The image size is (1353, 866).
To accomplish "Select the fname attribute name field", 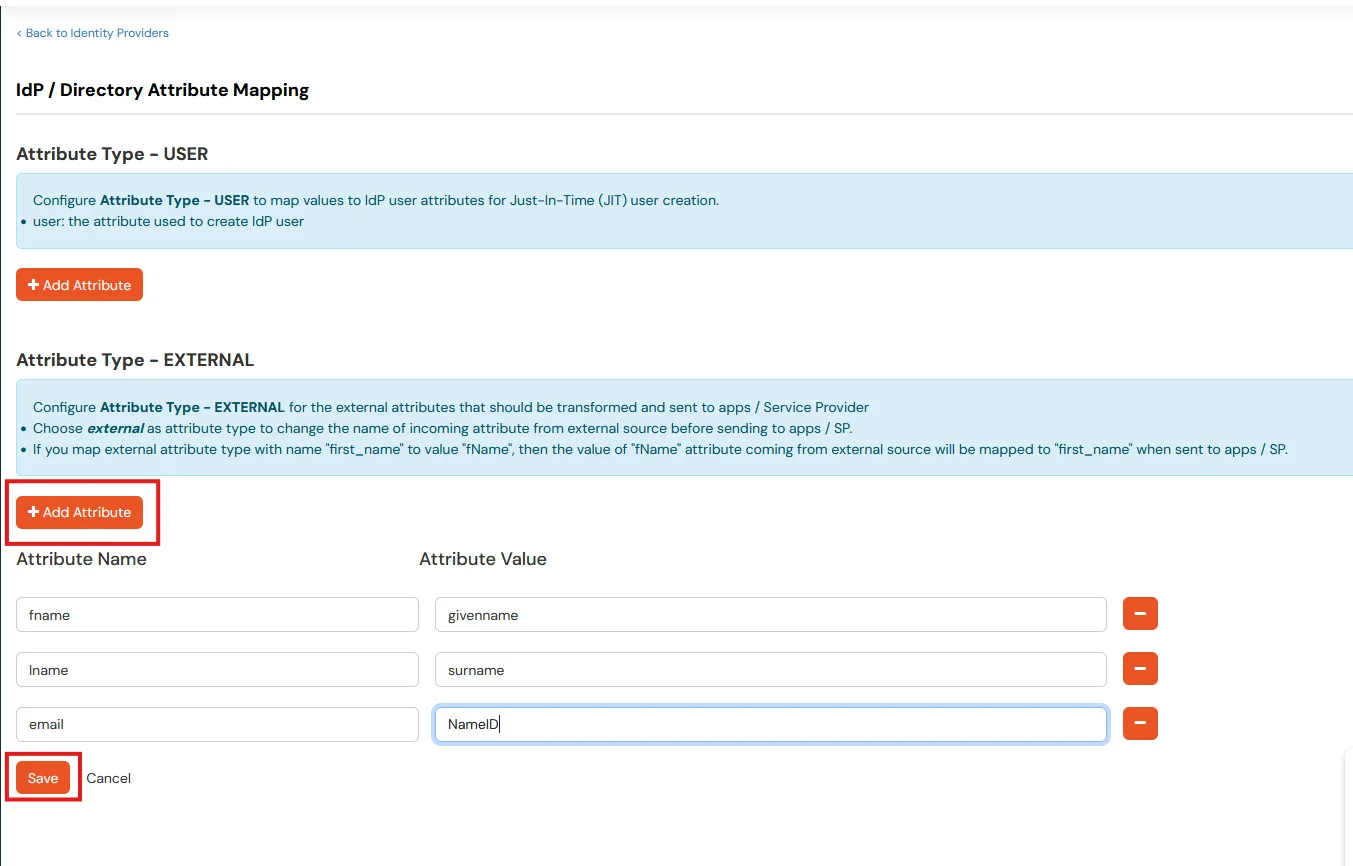I will pyautogui.click(x=216, y=614).
